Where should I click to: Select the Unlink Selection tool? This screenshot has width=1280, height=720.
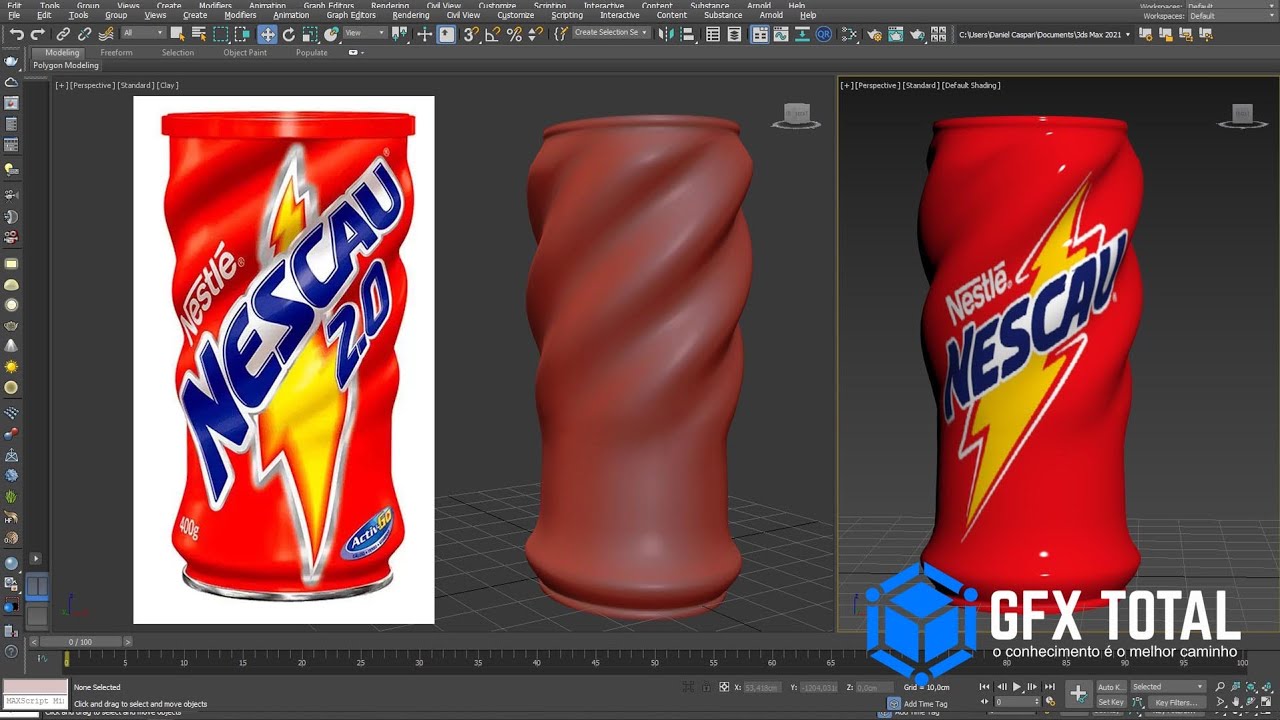[x=85, y=33]
